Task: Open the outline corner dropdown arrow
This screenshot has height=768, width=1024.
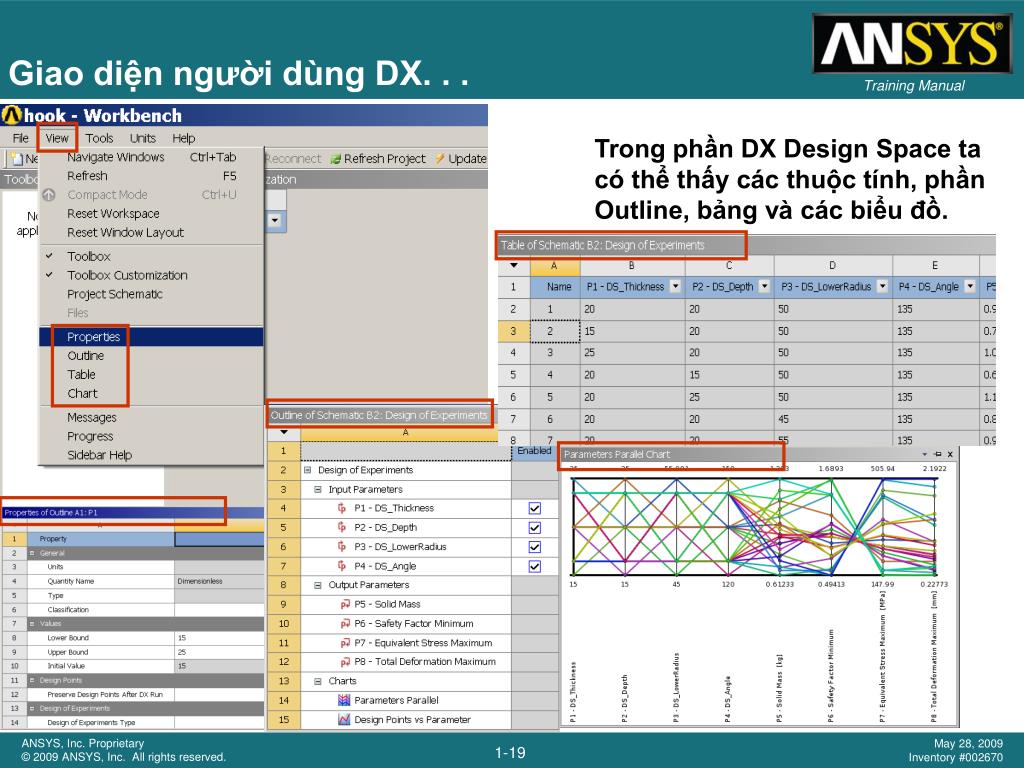Action: (x=283, y=432)
